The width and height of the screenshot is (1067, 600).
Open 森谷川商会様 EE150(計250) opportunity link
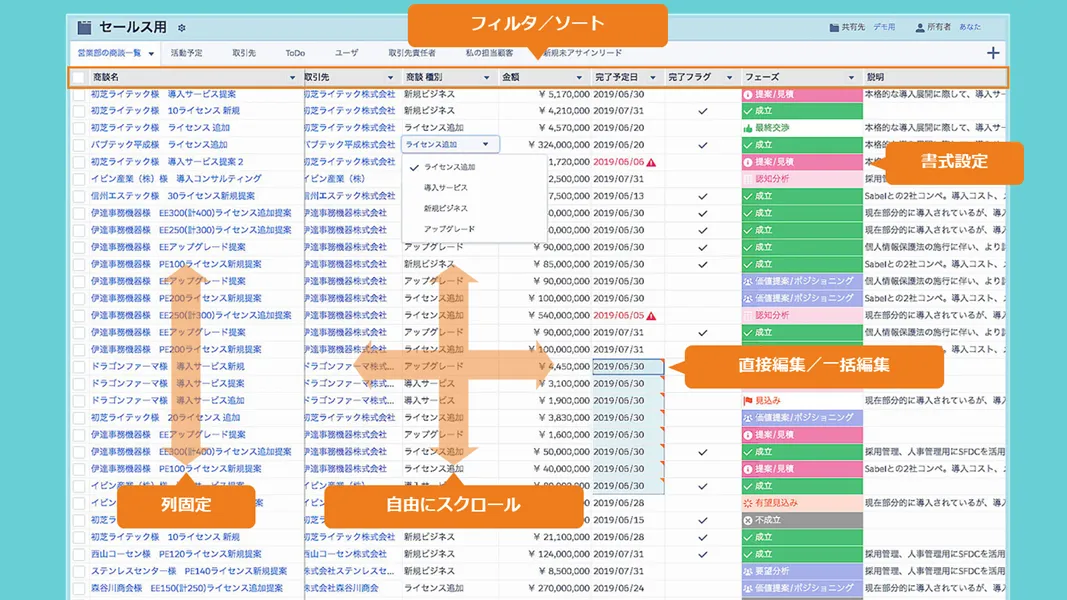[x=186, y=588]
